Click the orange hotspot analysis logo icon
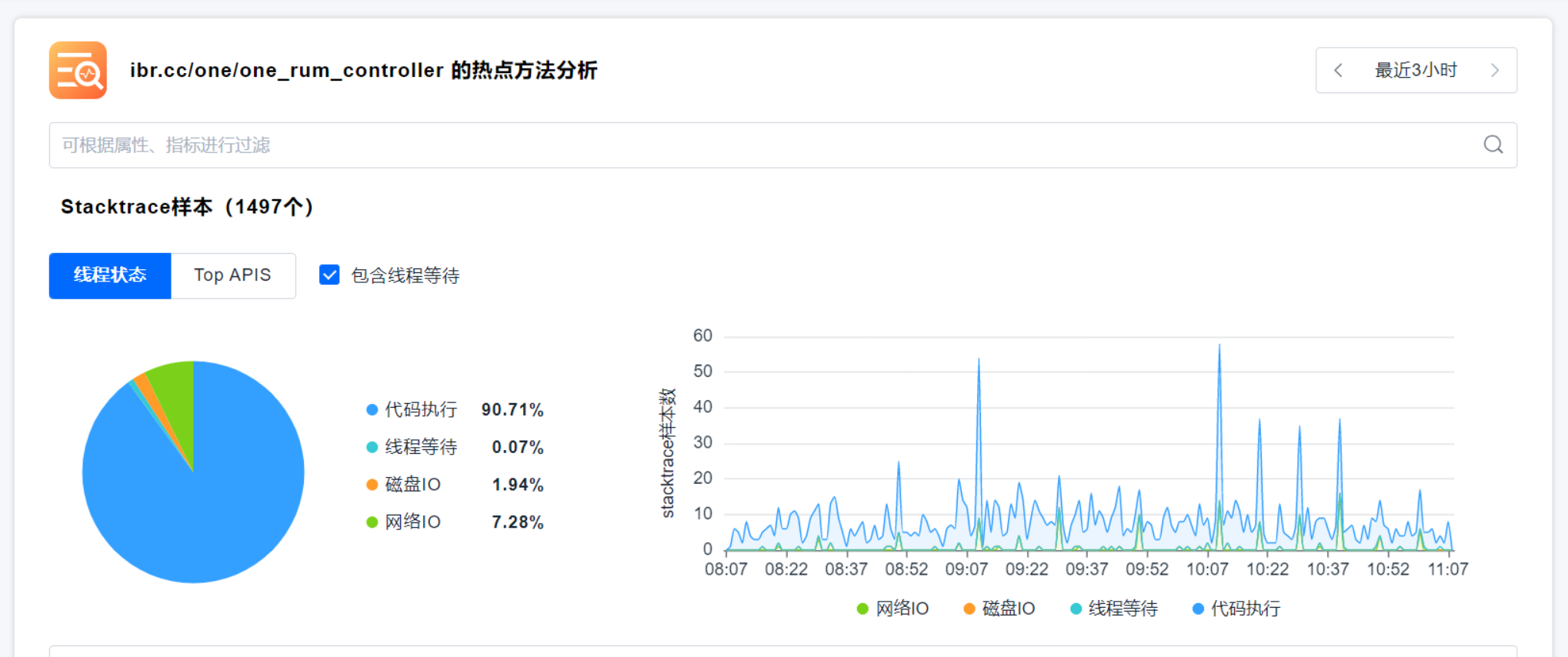This screenshot has height=657, width=1568. click(78, 70)
